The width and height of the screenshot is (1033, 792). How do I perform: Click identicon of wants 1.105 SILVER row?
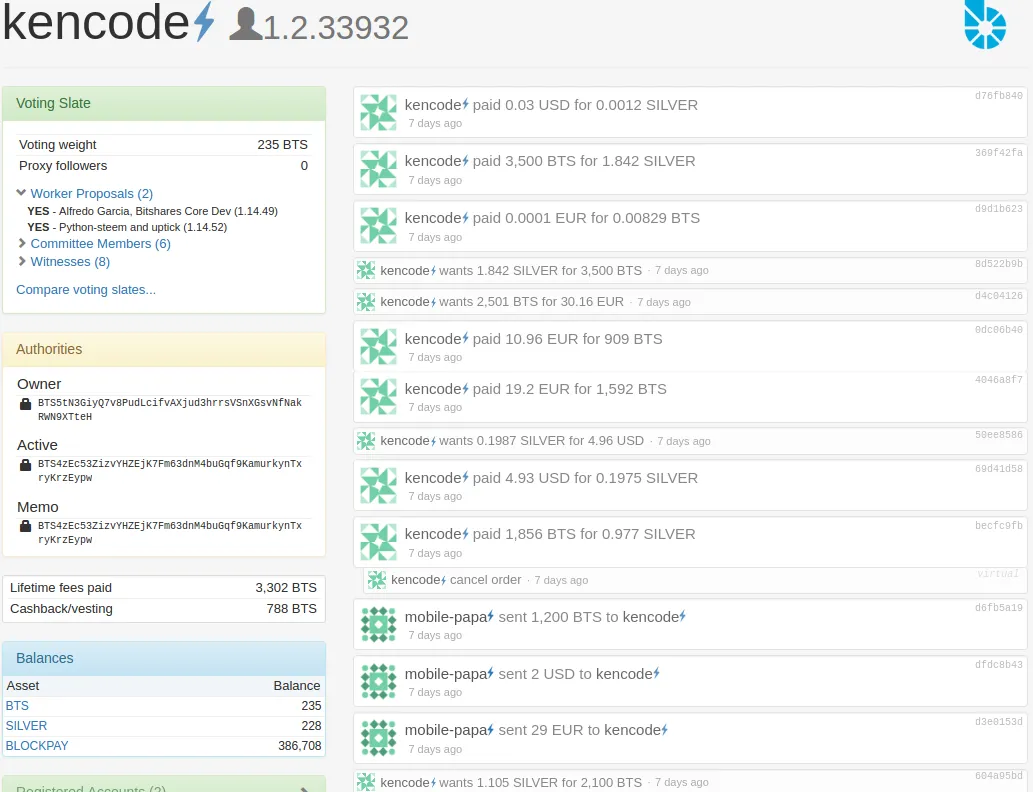point(366,782)
